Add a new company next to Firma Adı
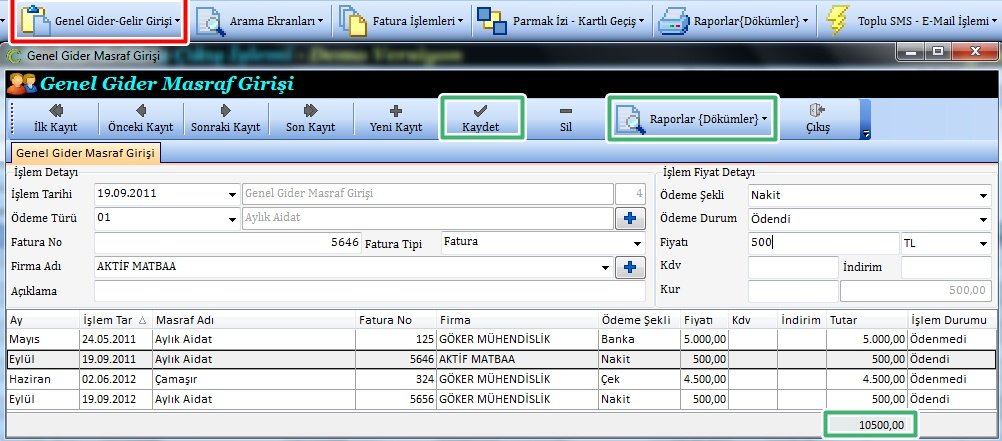 (x=631, y=267)
